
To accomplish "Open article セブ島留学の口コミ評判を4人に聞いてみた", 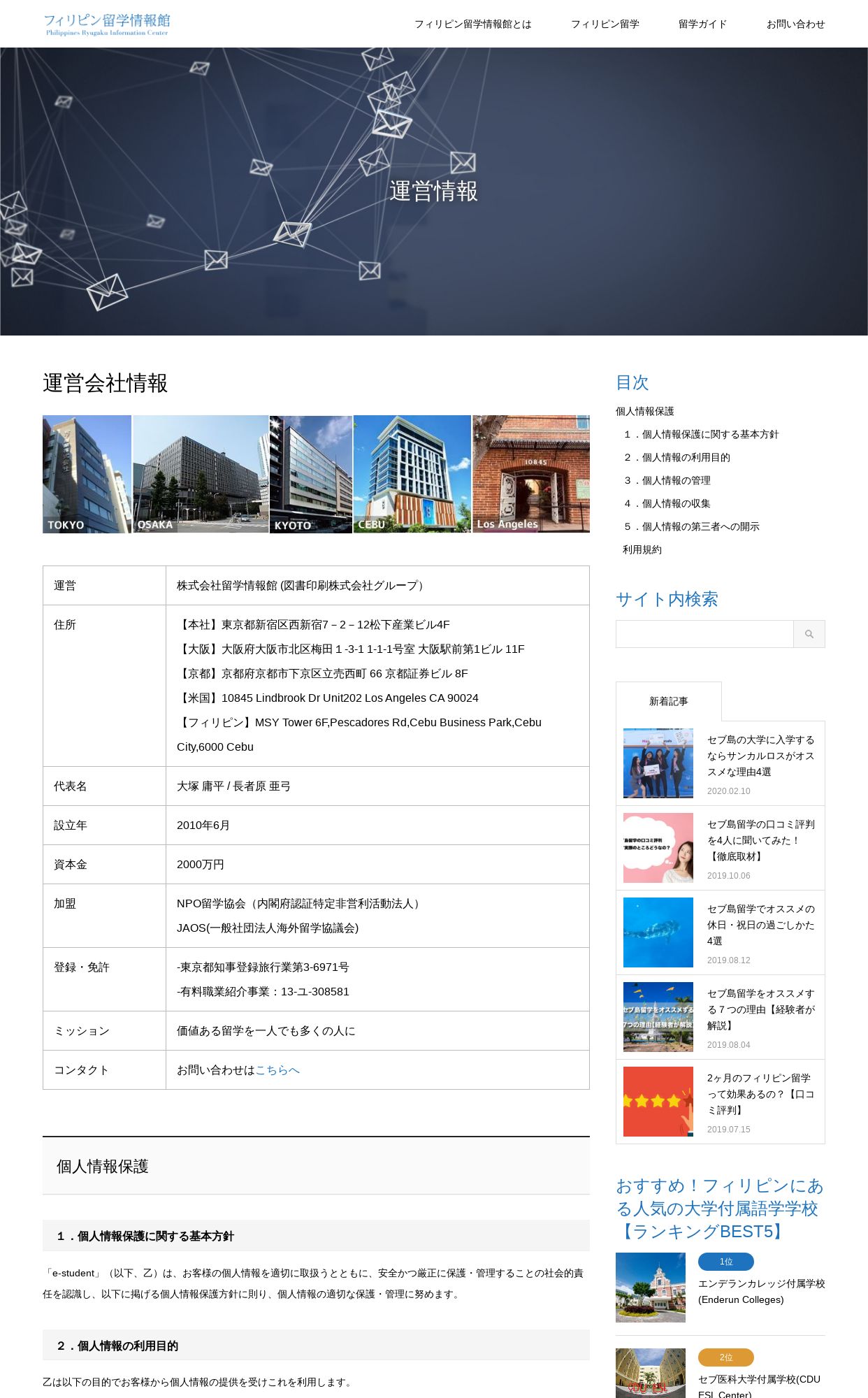I will point(761,840).
